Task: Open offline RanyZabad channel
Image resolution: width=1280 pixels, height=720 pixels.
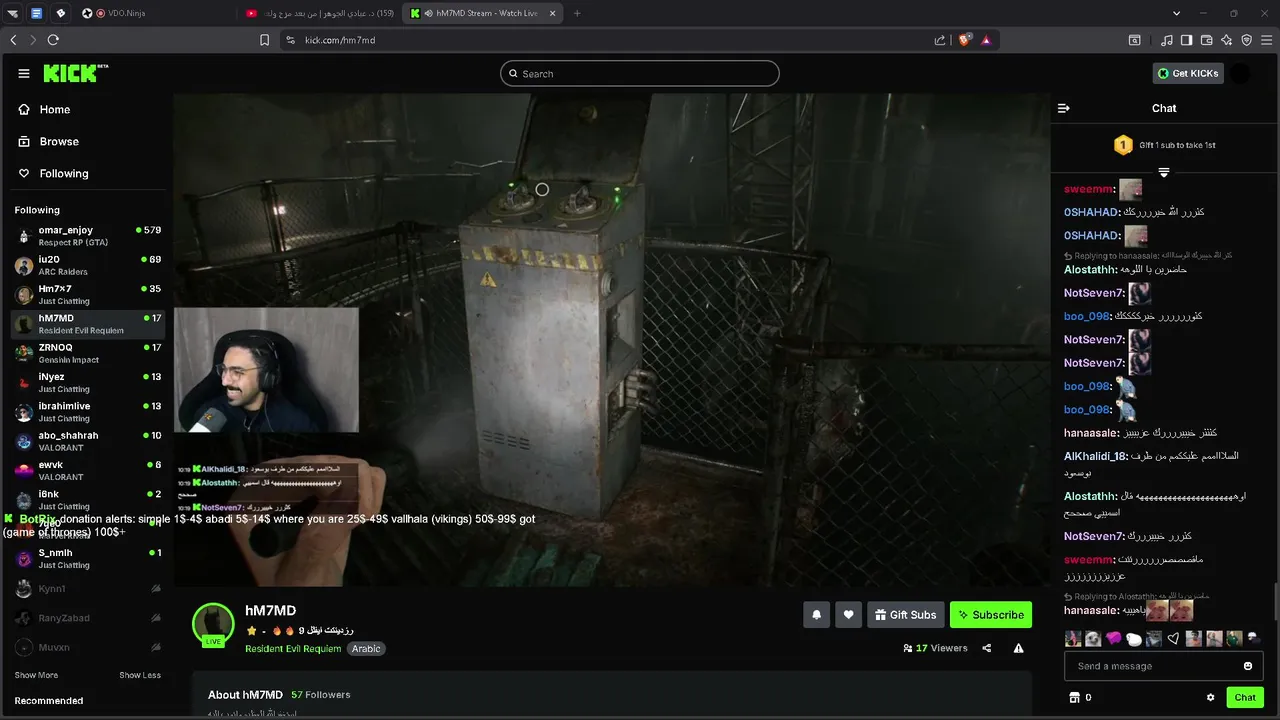Action: 88,618
